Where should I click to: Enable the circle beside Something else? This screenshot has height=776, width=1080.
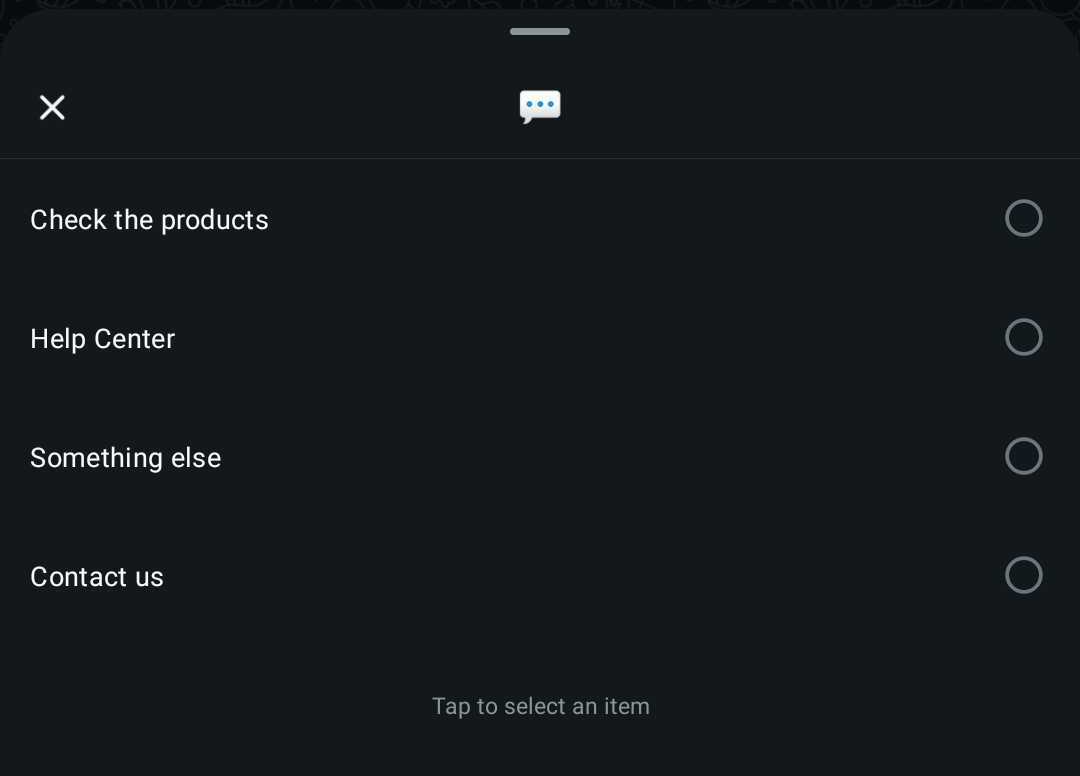(x=1023, y=456)
